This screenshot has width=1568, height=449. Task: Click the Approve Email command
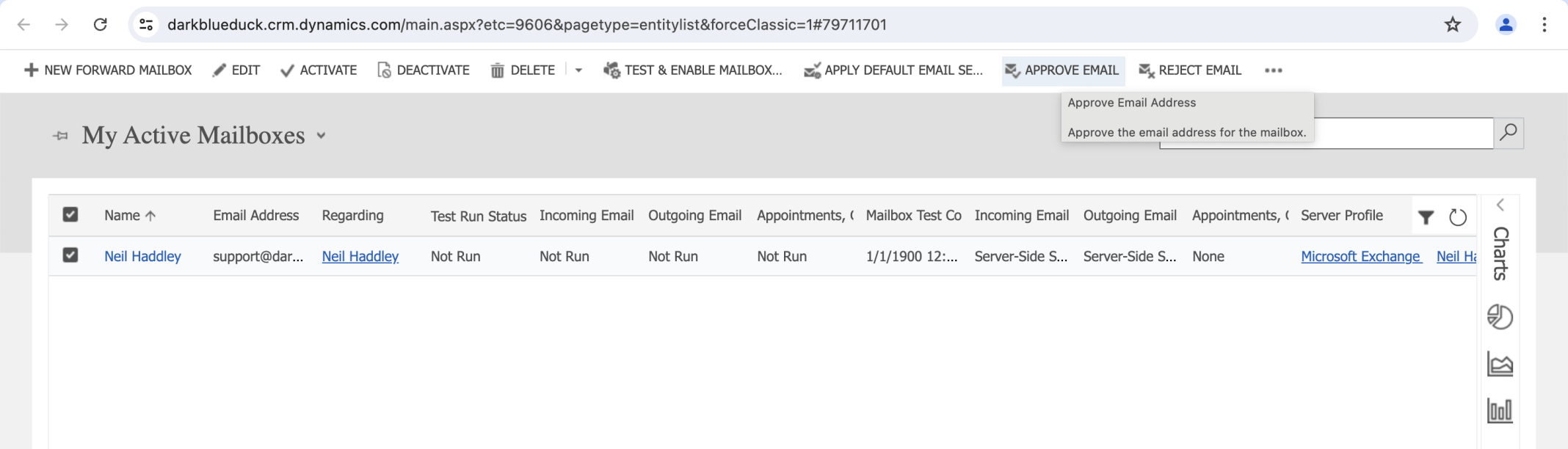[1063, 70]
